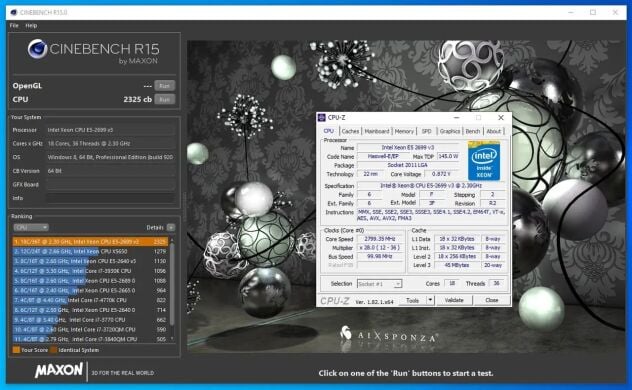
Task: Close the CPU-Z window with X
Action: [x=501, y=118]
